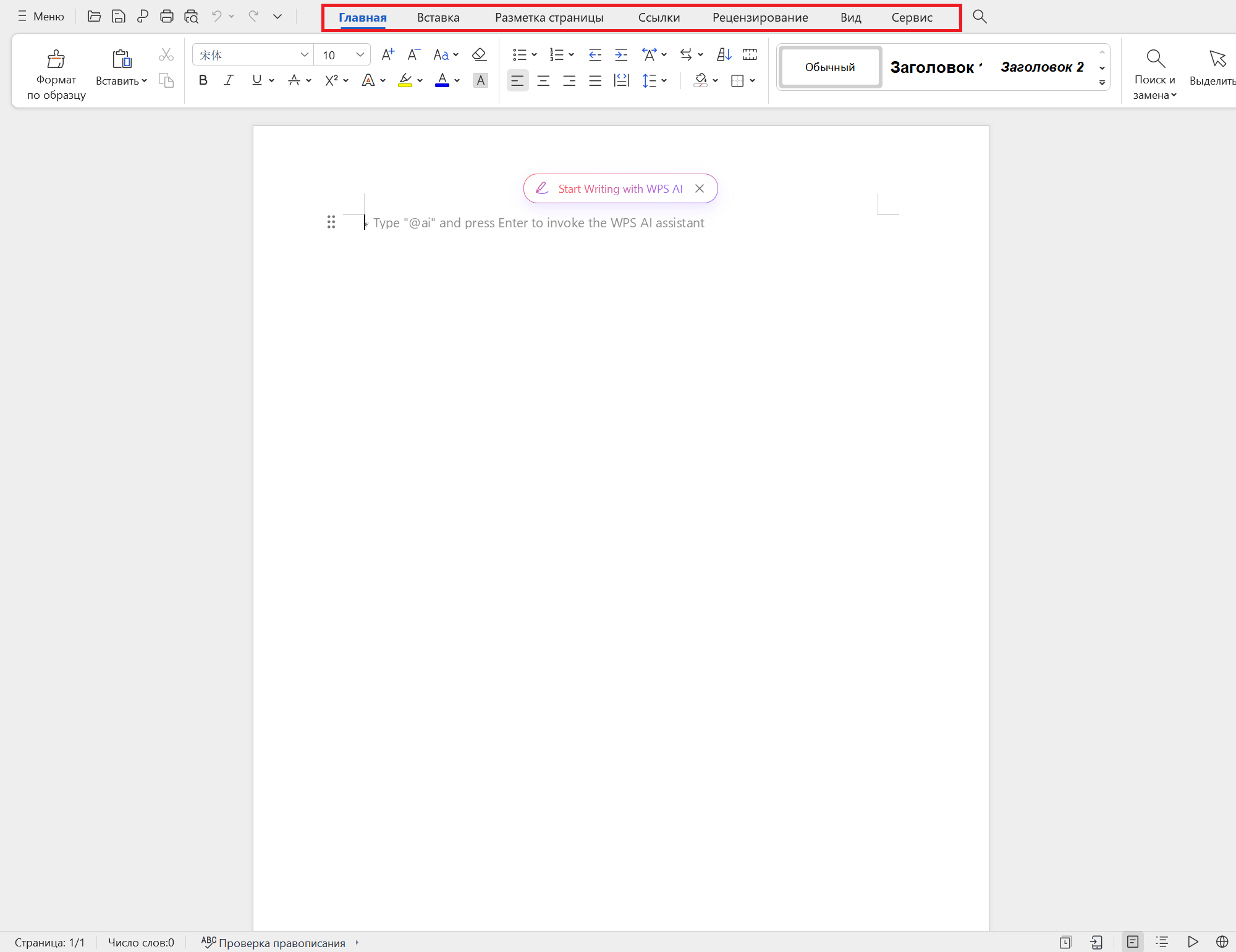Image resolution: width=1236 pixels, height=952 pixels.
Task: Click the Decrease indent icon
Action: pos(595,55)
